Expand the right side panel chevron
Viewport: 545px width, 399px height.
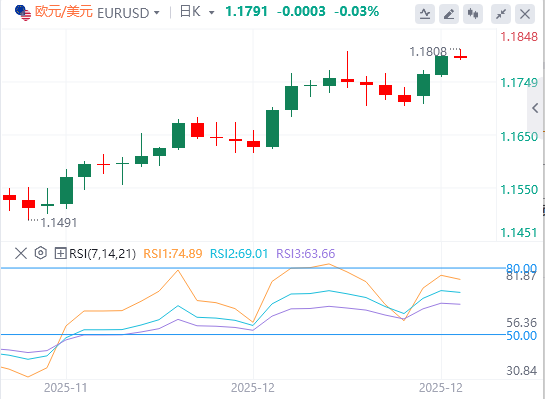point(536,108)
